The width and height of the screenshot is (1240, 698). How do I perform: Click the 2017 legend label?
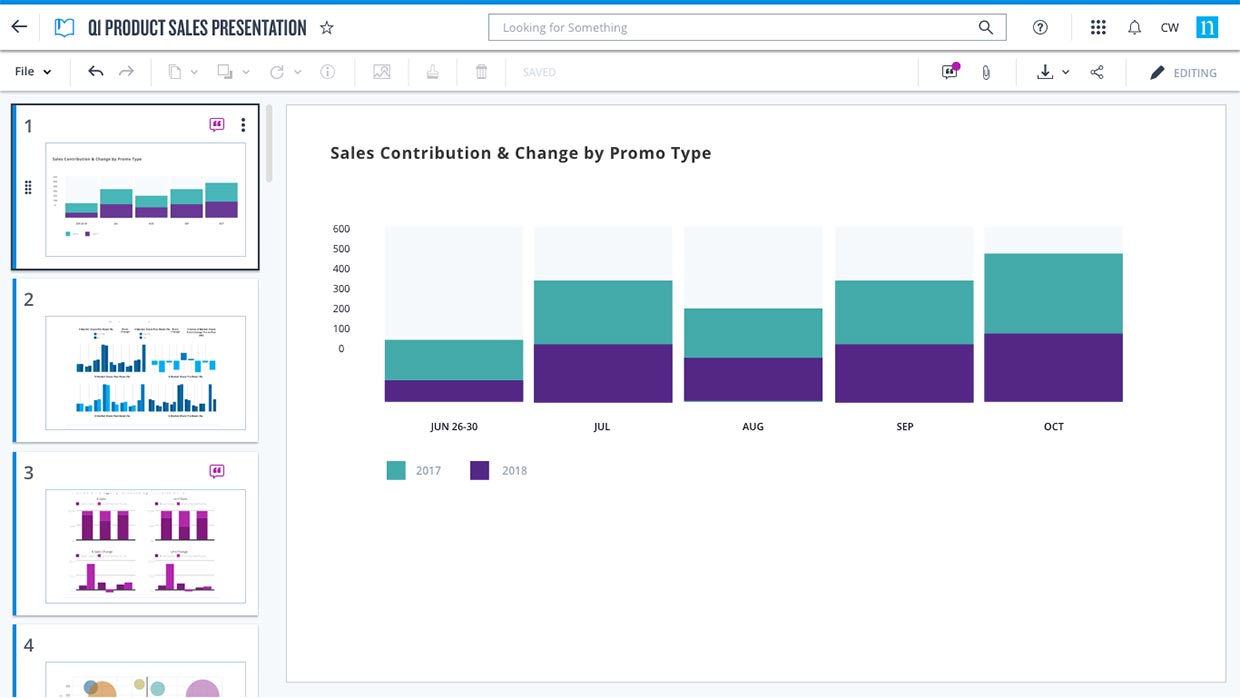[428, 470]
